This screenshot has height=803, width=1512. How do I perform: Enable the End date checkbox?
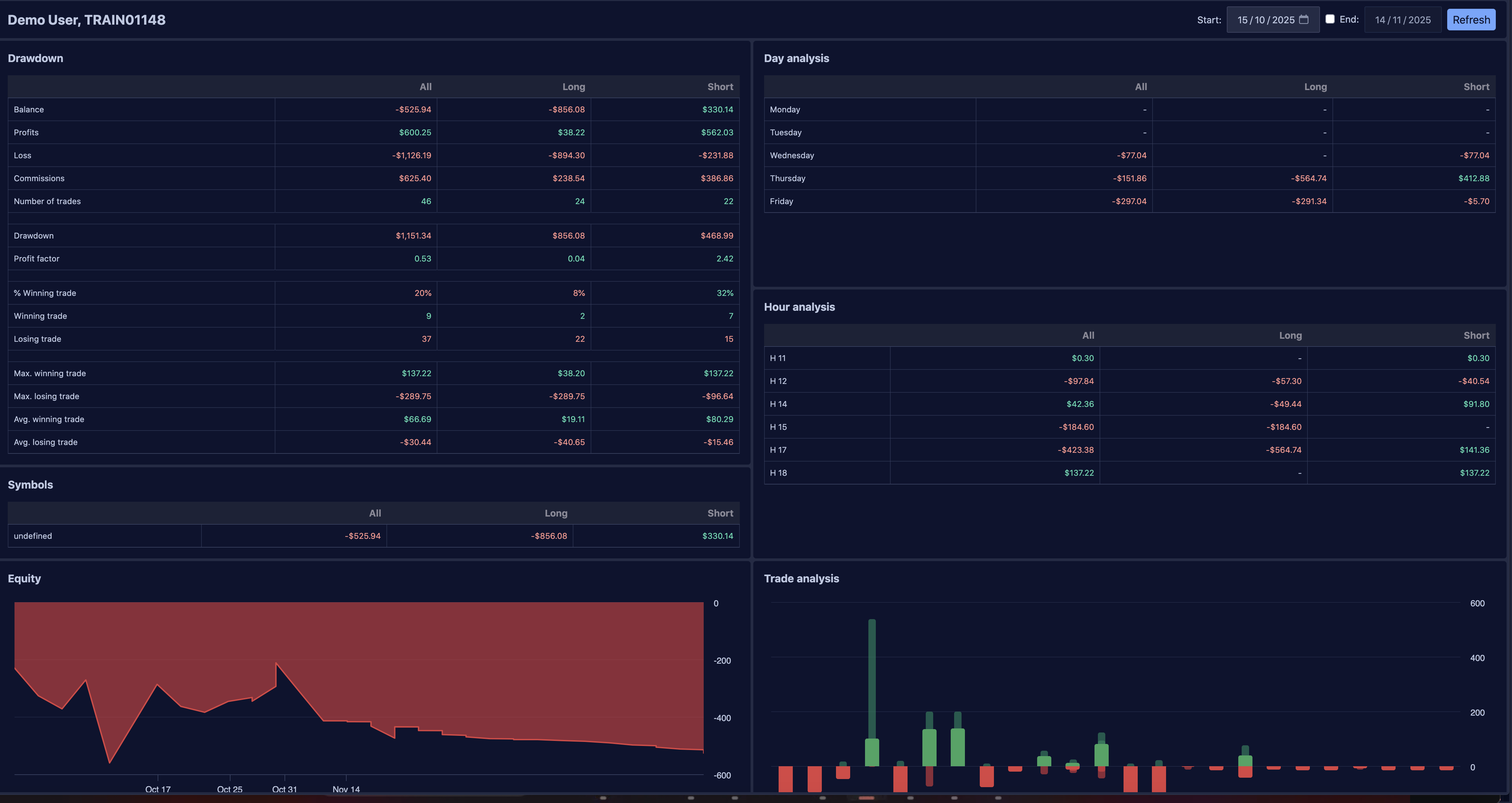pos(1330,19)
